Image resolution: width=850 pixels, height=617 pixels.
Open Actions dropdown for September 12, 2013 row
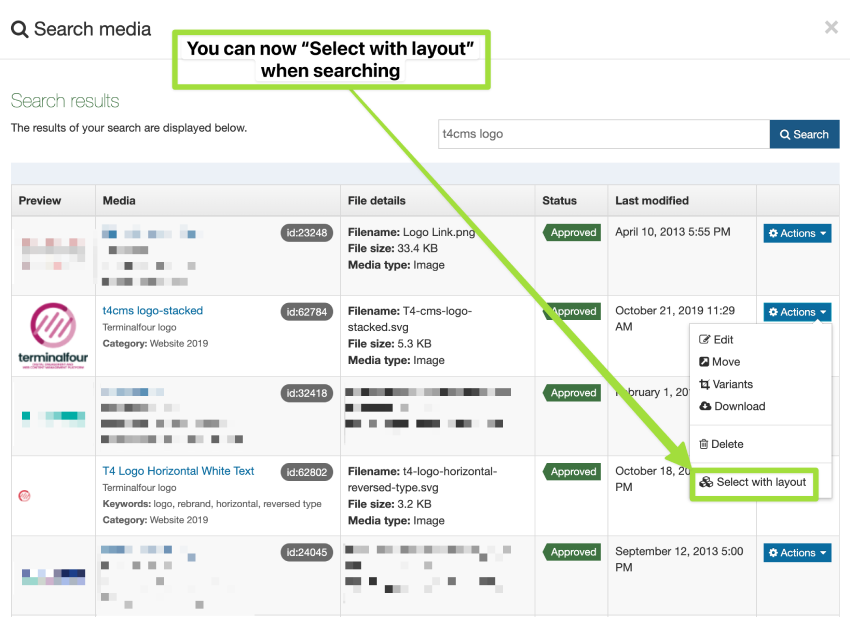click(797, 553)
